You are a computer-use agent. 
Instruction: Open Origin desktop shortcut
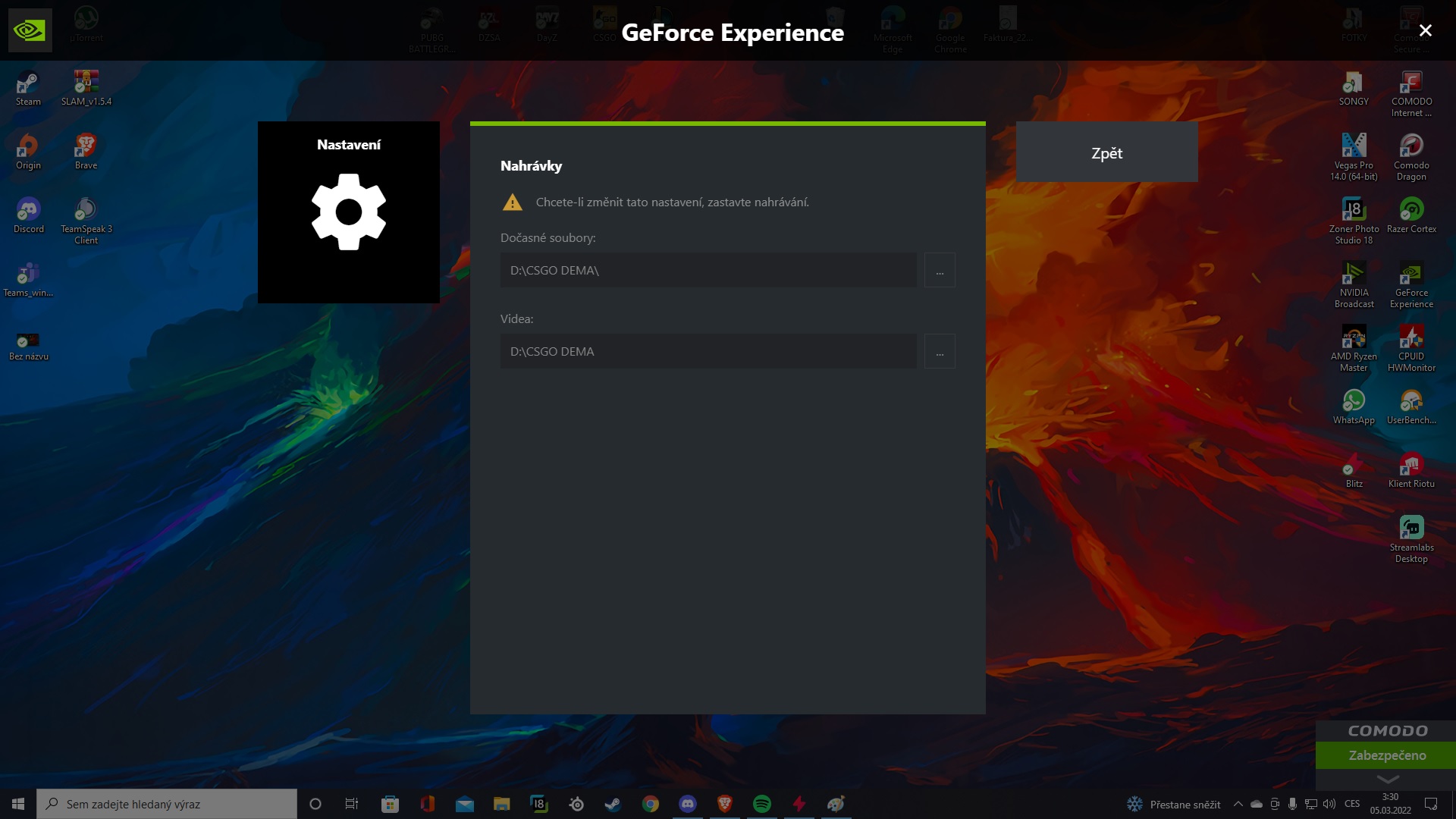coord(28,152)
